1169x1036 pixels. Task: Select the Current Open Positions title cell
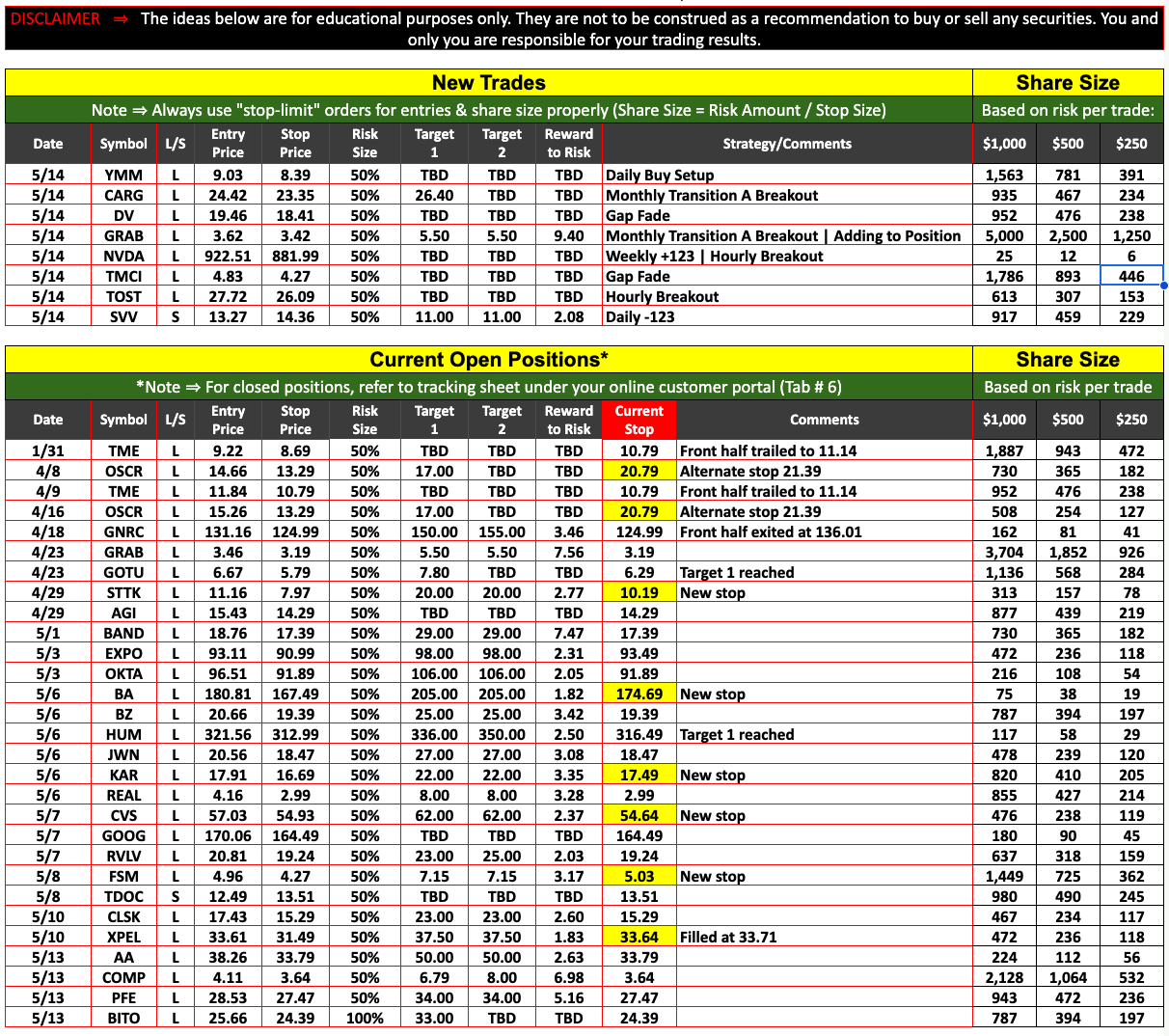488,360
